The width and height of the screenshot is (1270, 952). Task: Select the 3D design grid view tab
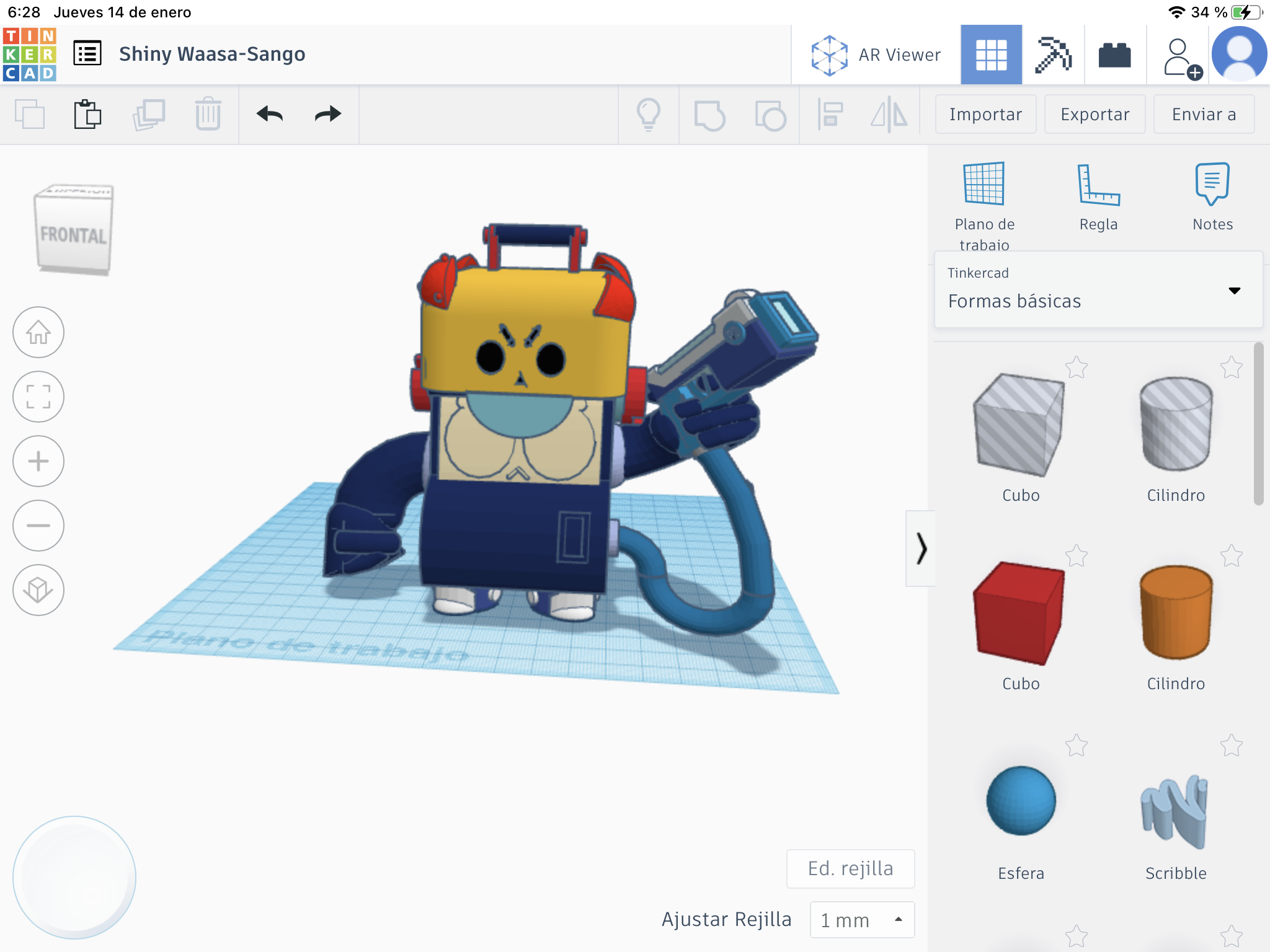tap(991, 55)
